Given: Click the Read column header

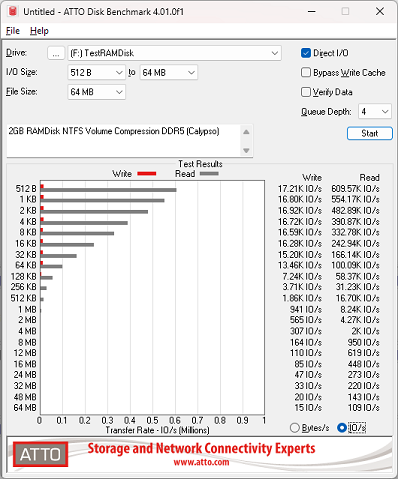Looking at the screenshot, I should 369,177.
